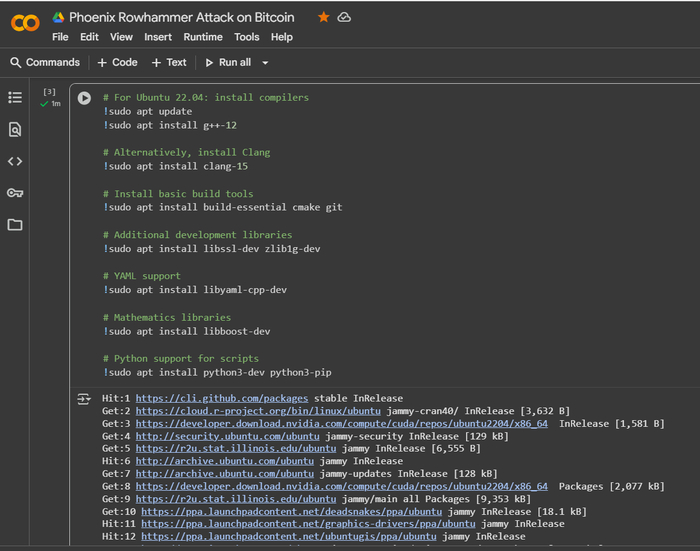Screen dimensions: 700x551
Task: Open the Tools menu
Action: pyautogui.click(x=247, y=37)
